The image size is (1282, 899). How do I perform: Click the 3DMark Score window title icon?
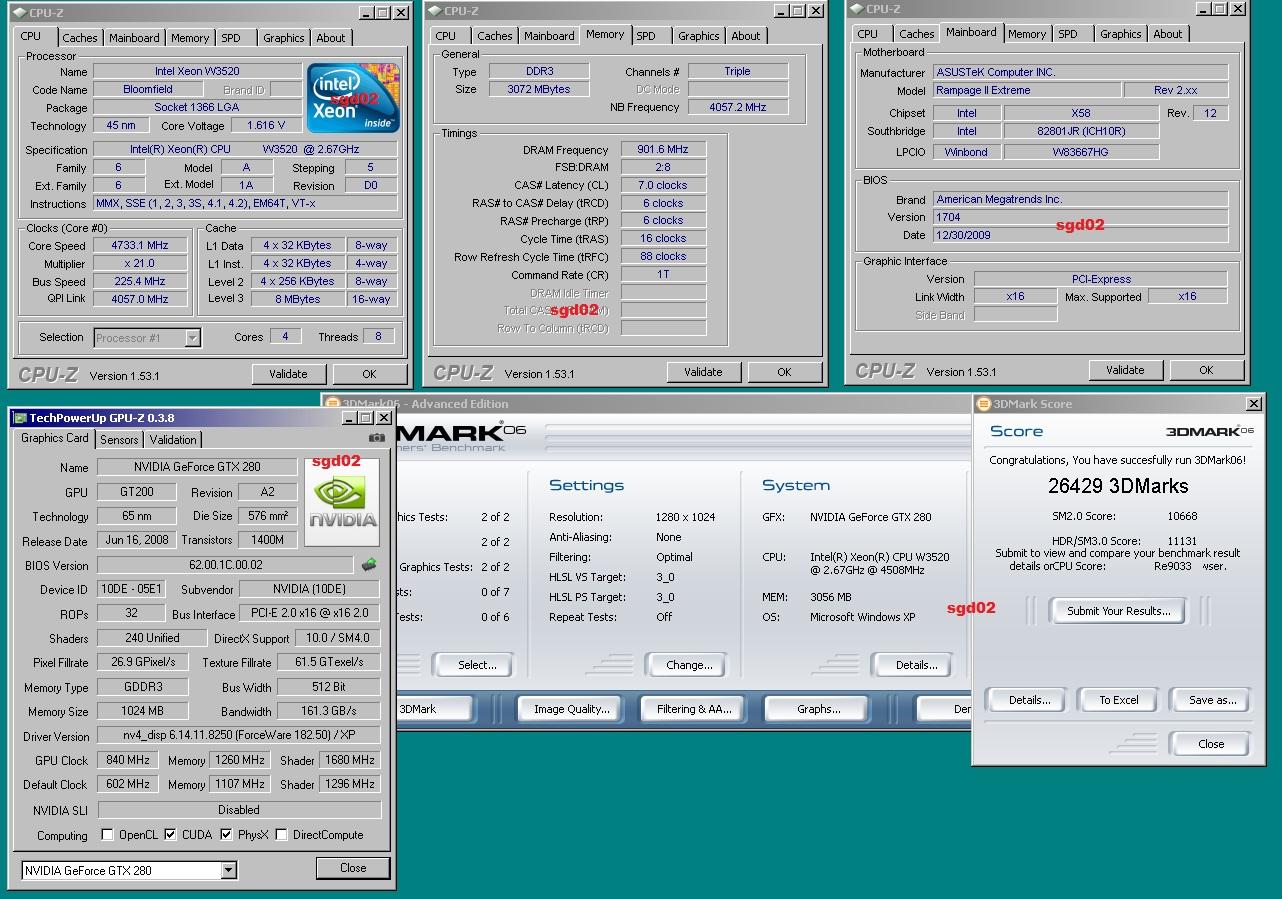pos(983,404)
